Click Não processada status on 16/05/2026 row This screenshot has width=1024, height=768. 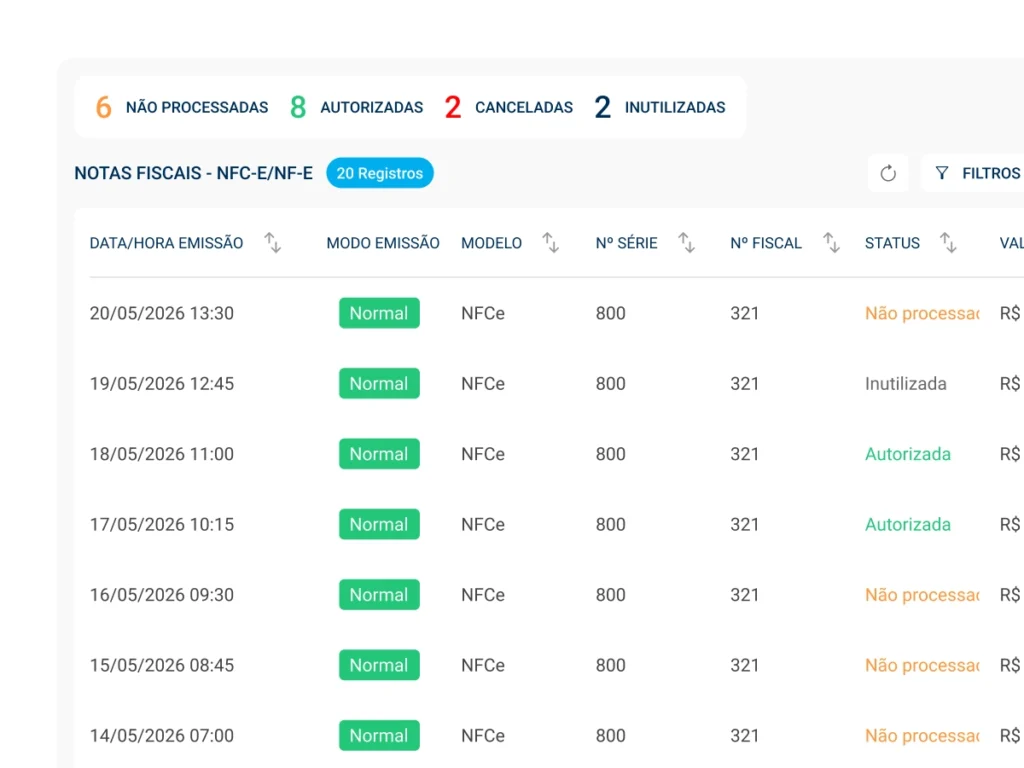(x=922, y=595)
